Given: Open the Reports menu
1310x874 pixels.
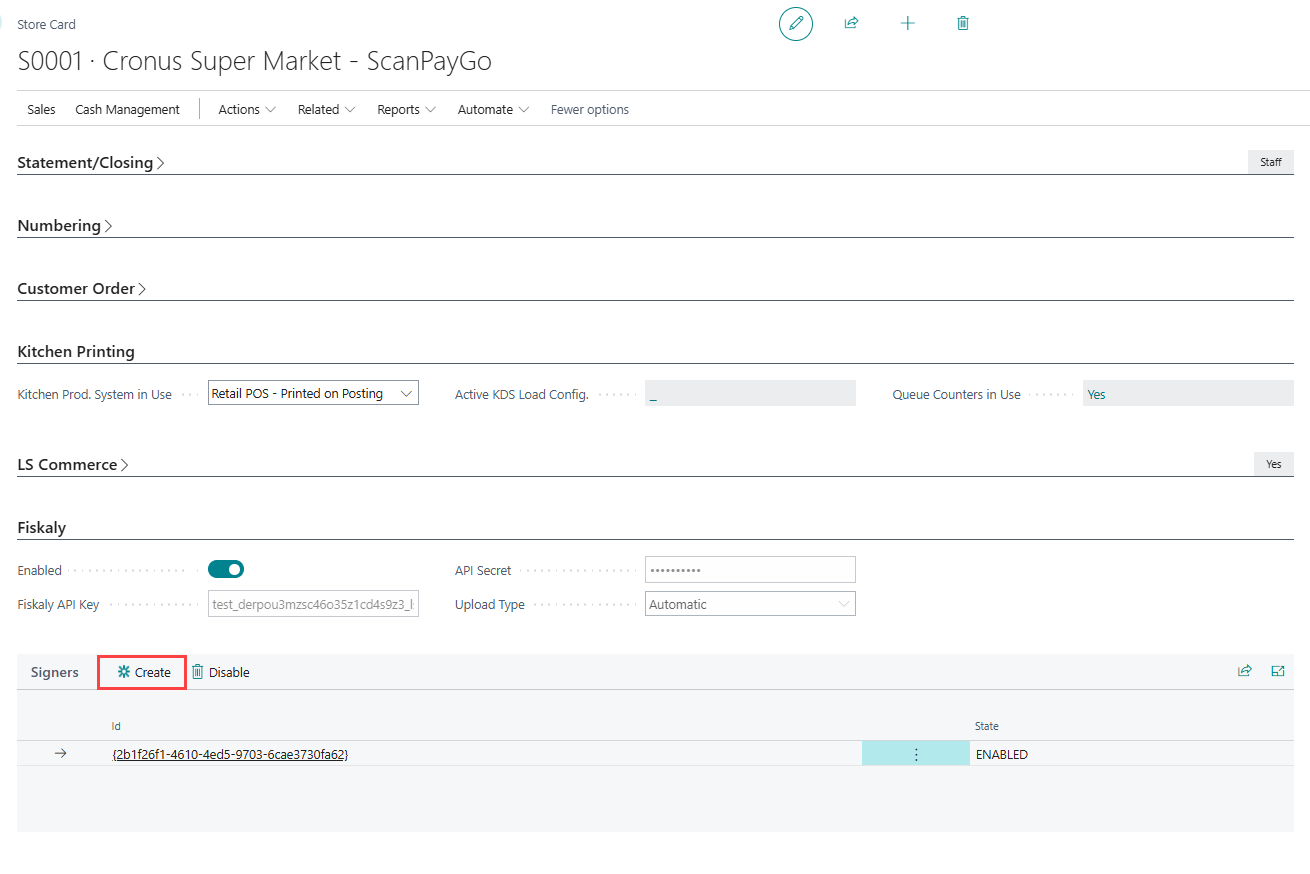Looking at the screenshot, I should point(406,110).
